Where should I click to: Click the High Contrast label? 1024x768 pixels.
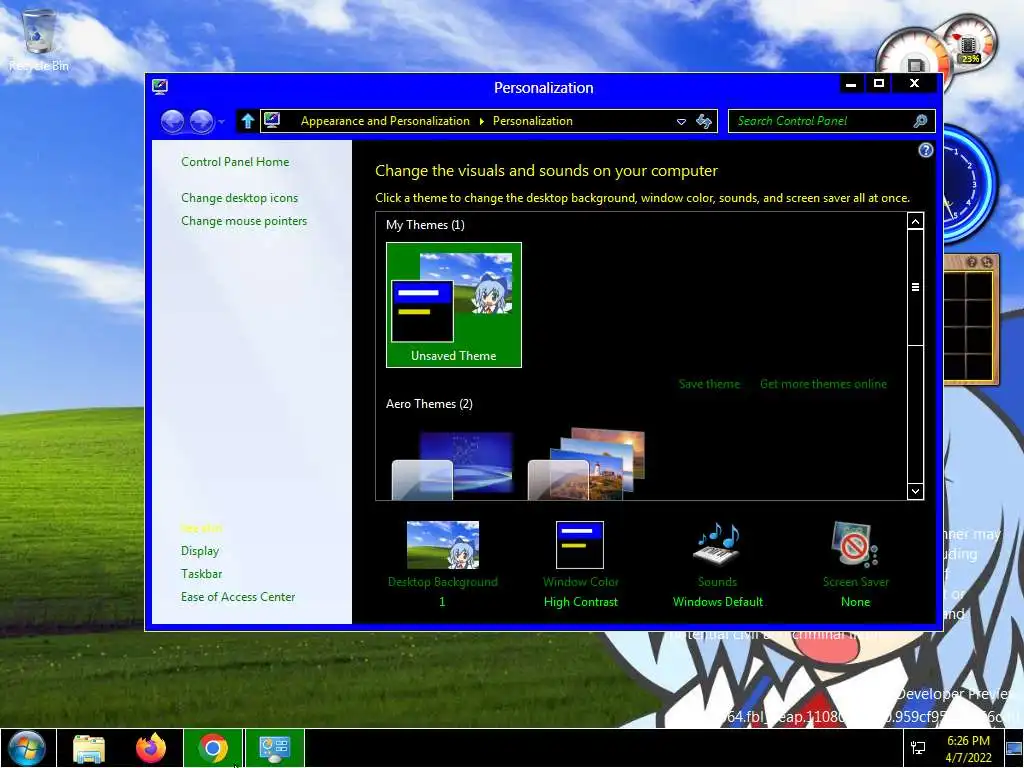coord(581,602)
